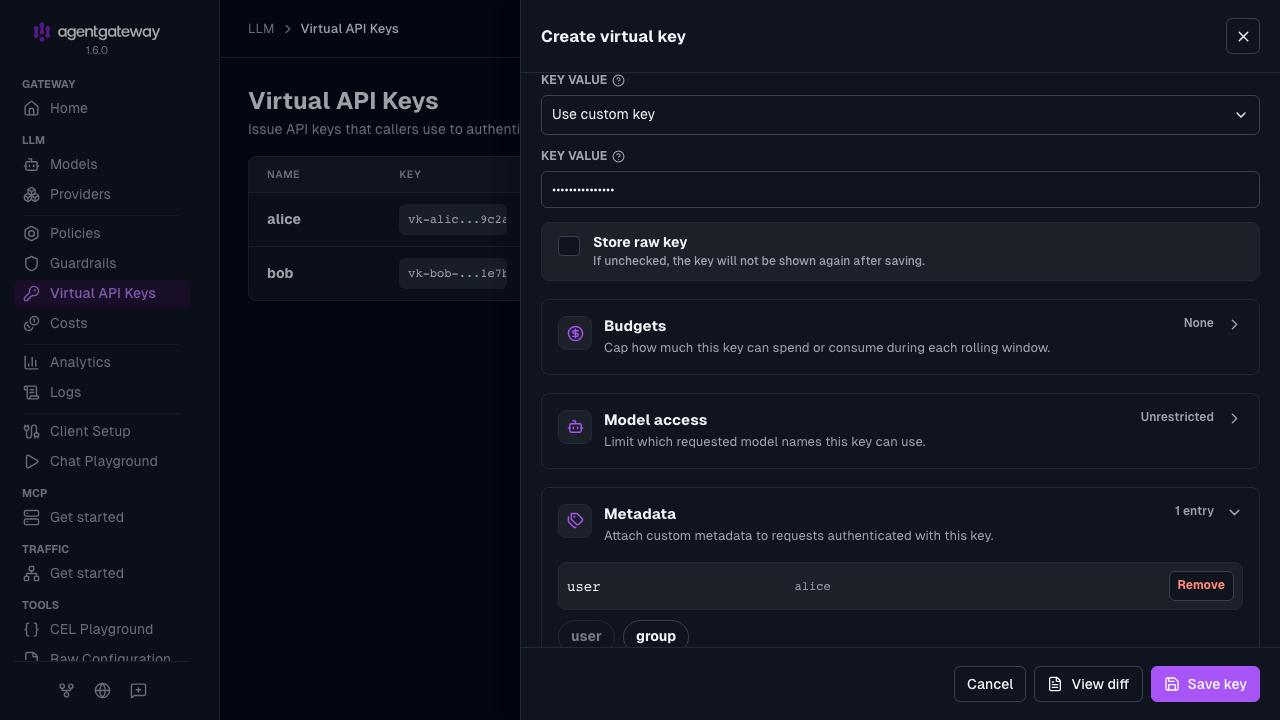The image size is (1280, 720).
Task: Click the Model access robot icon
Action: 575,427
